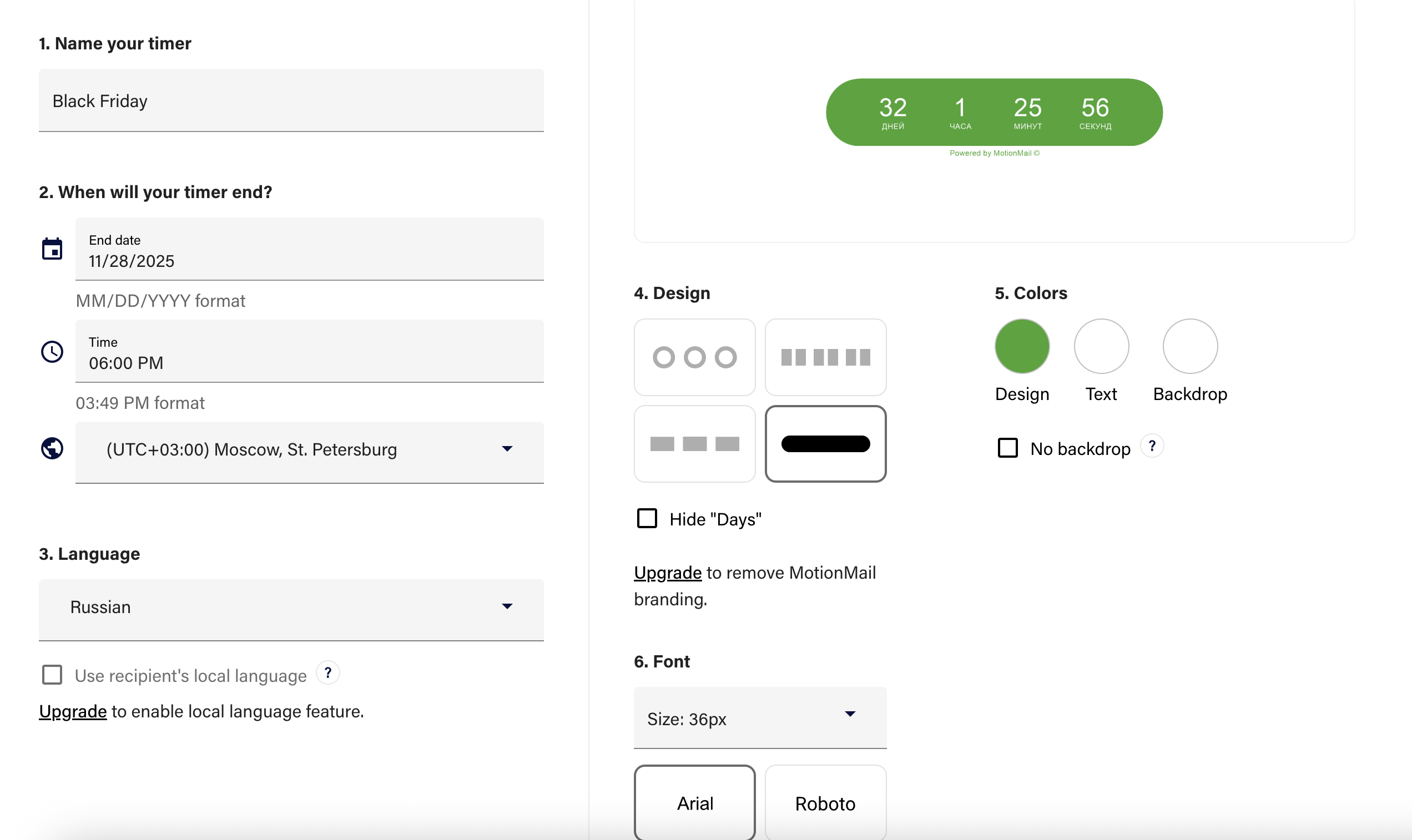1412x840 pixels.
Task: Select the rectangles countdown design
Action: pos(695,444)
